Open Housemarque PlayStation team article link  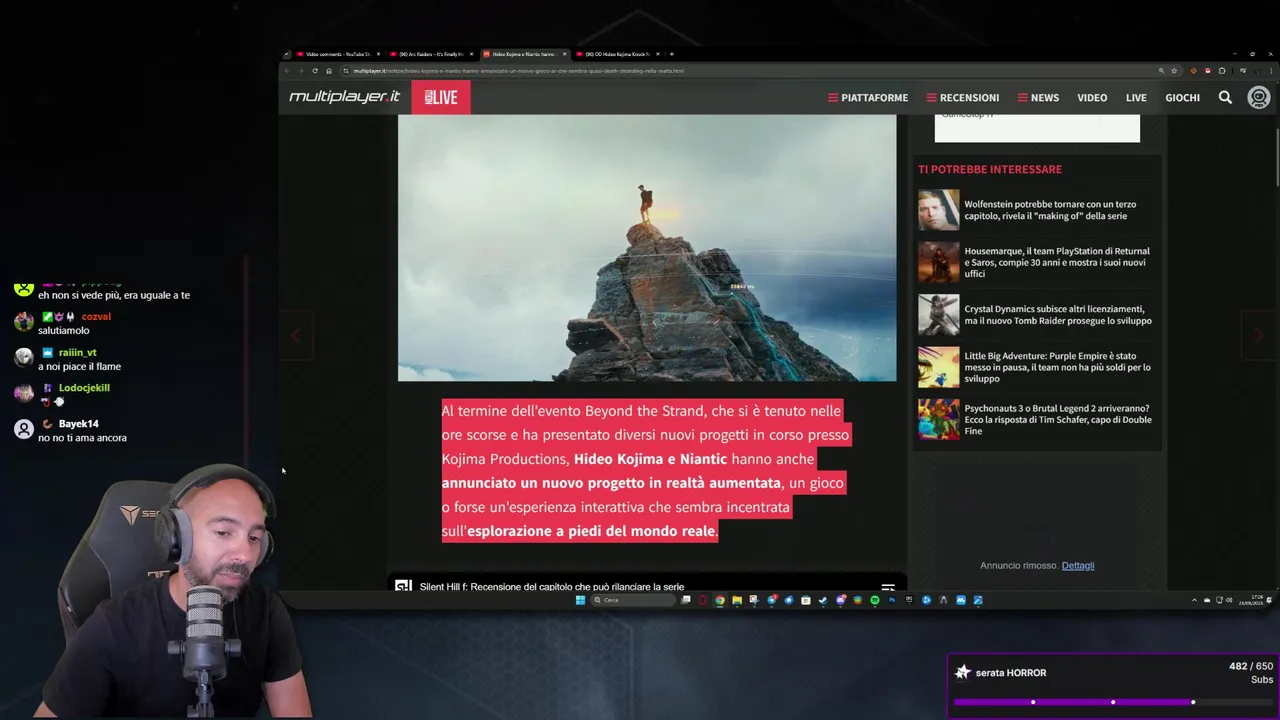click(1057, 262)
